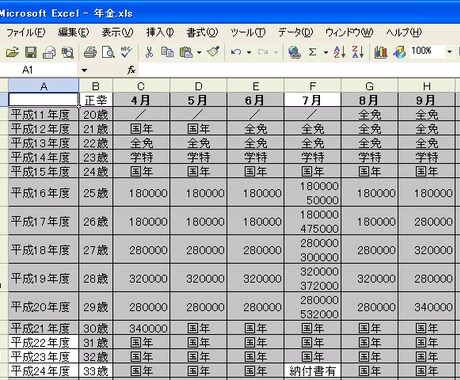
Task: Click the 4月 header cell
Action: click(141, 100)
